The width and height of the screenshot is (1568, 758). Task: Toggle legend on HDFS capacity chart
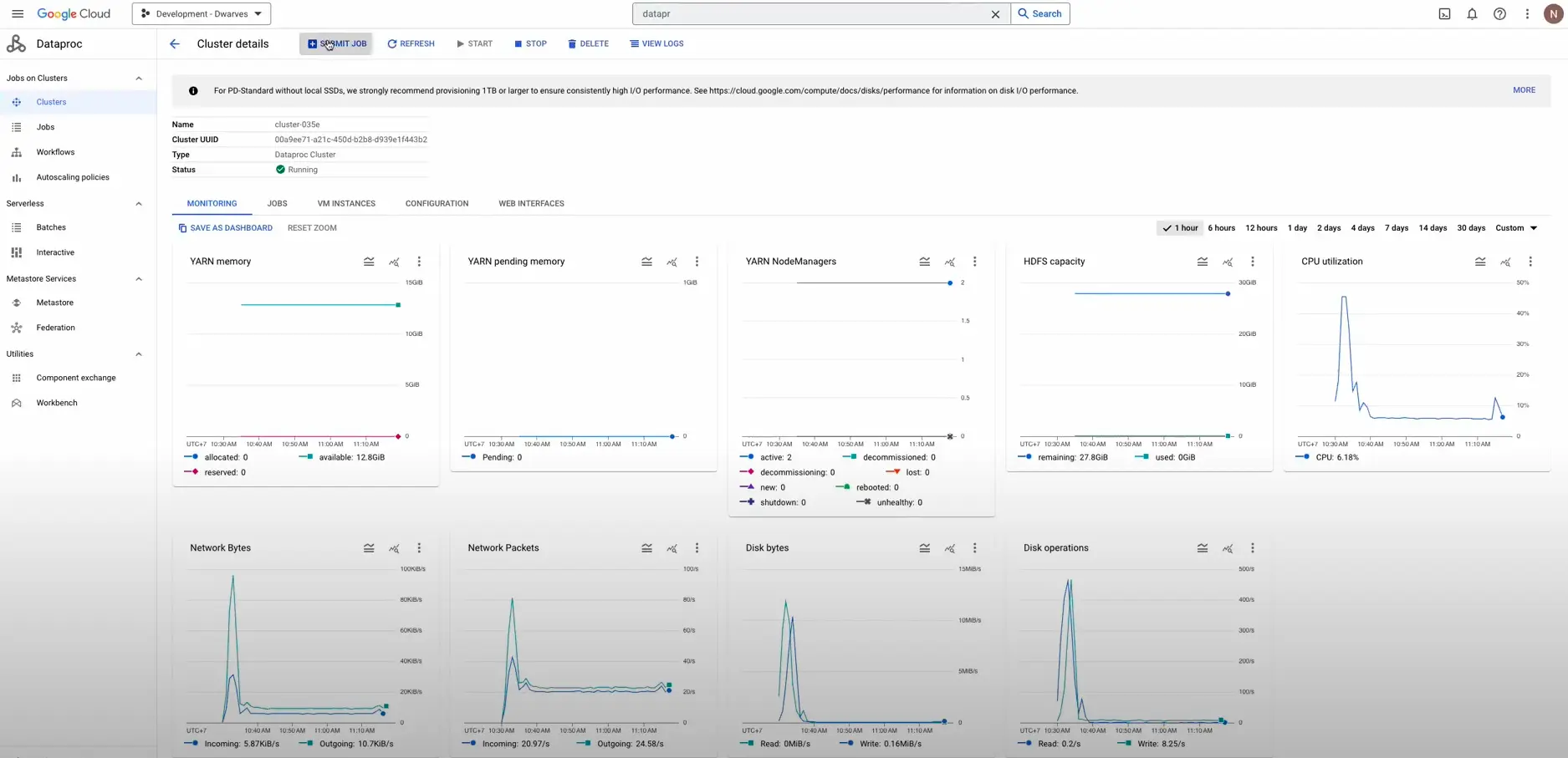tap(1202, 262)
